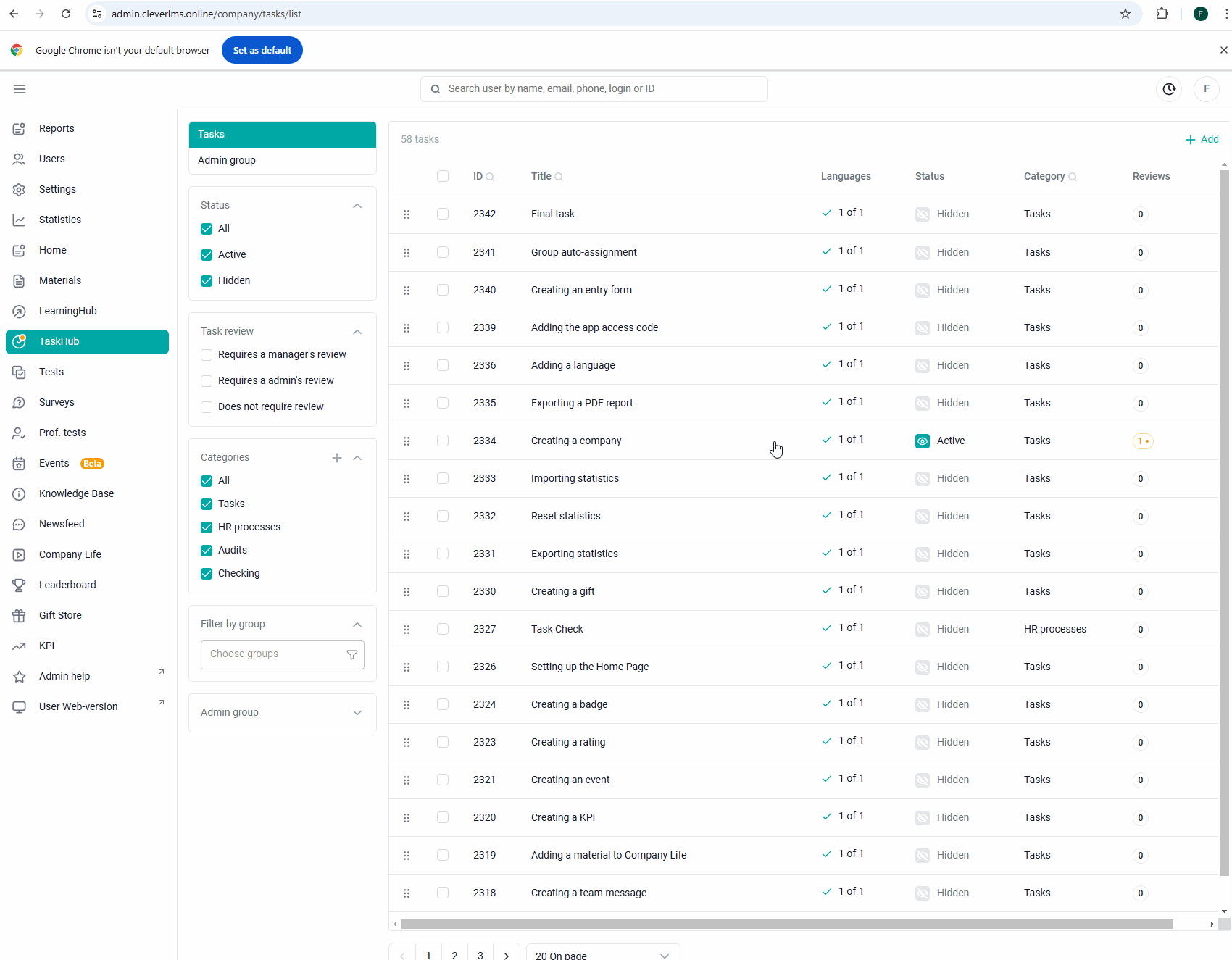
Task: Bookmark this page with star icon
Action: 1125,14
